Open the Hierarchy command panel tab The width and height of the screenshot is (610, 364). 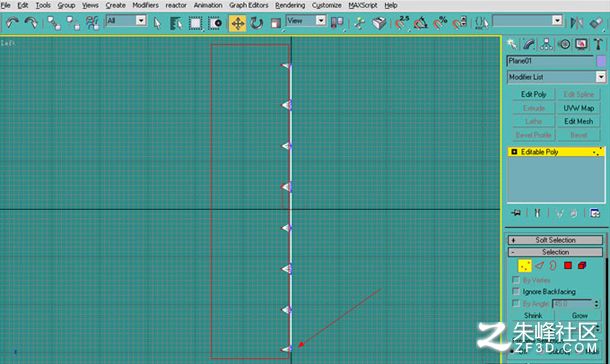coord(546,44)
